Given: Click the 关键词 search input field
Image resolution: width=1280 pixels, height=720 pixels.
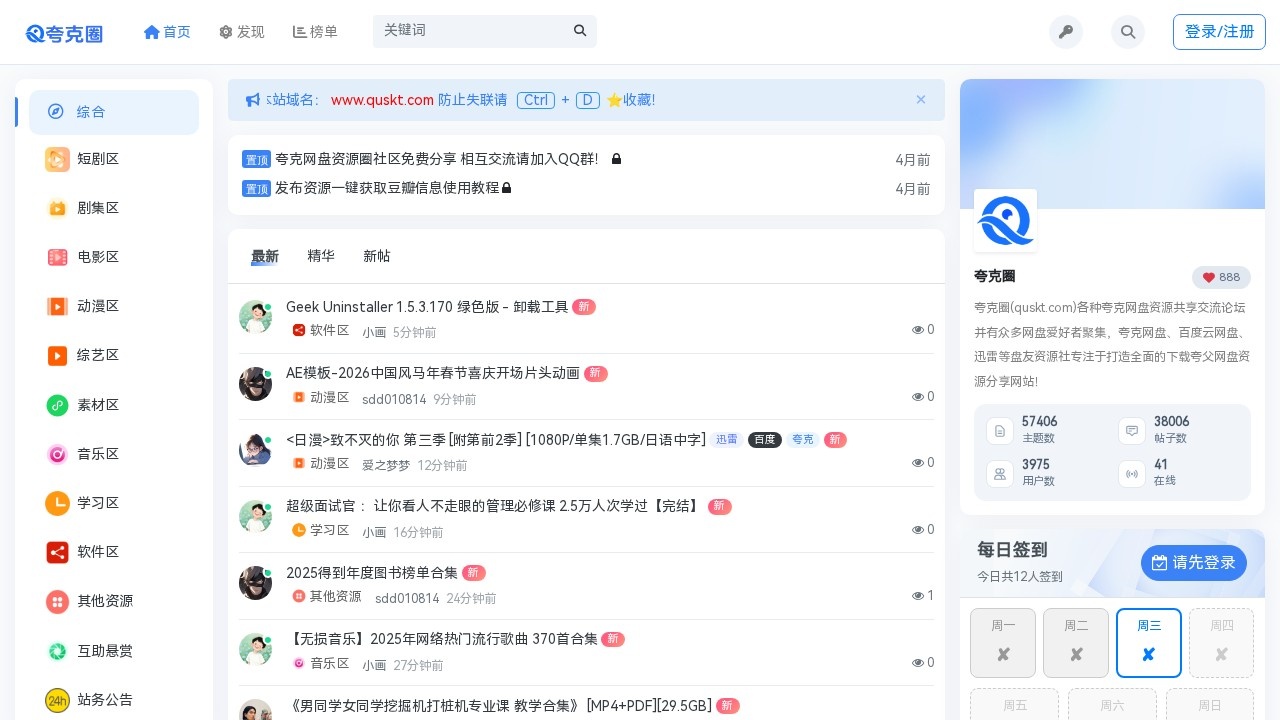Looking at the screenshot, I should (x=470, y=31).
